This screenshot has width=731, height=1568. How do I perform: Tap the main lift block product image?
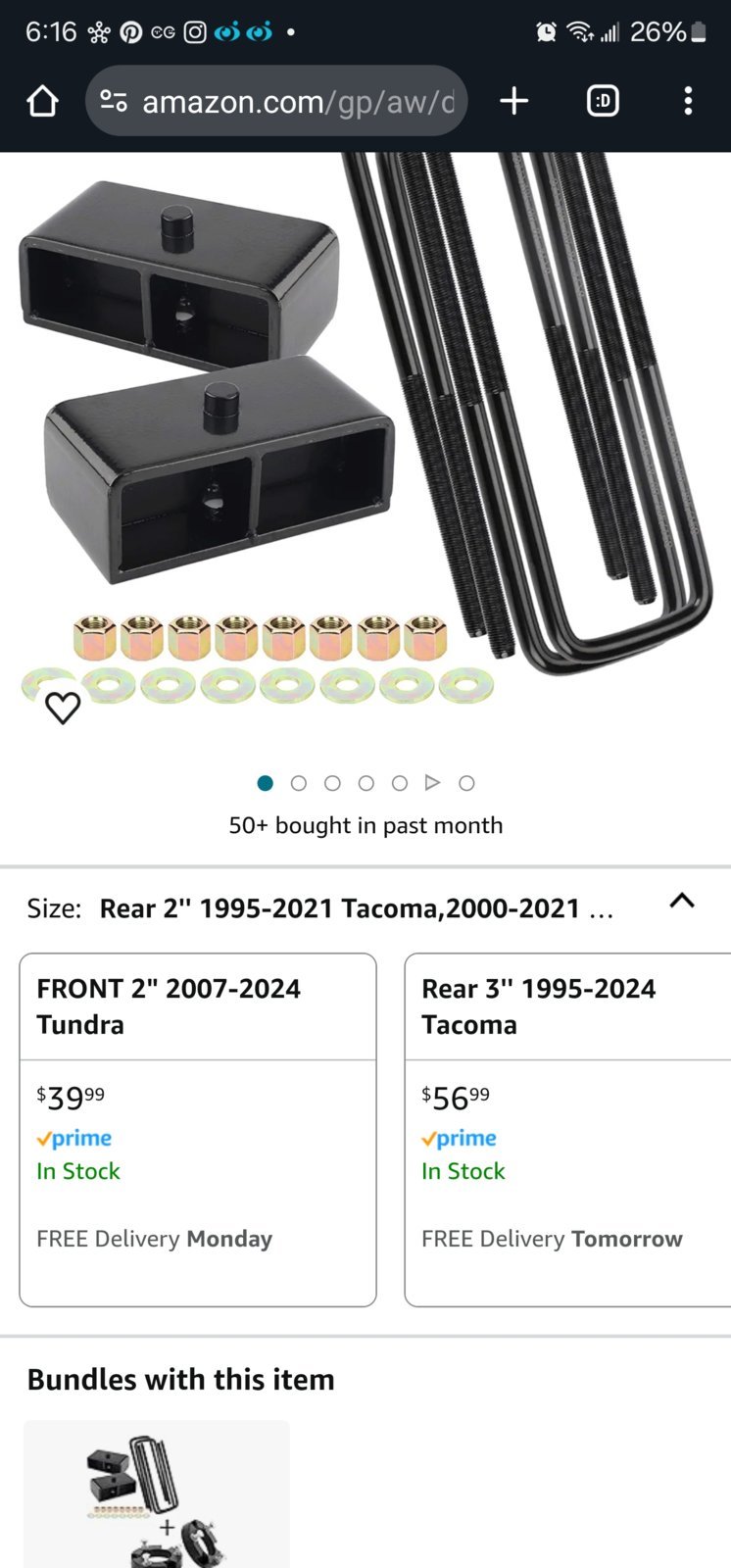365,431
